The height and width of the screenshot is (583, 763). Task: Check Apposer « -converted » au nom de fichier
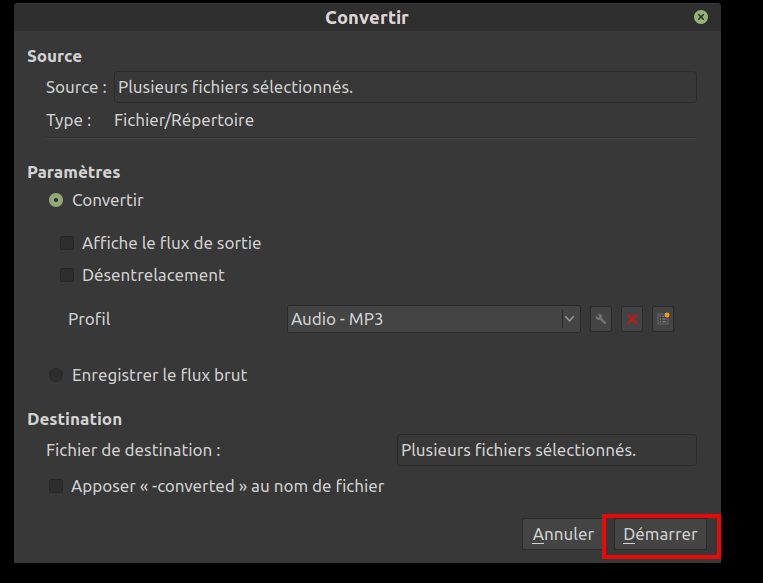pos(56,486)
